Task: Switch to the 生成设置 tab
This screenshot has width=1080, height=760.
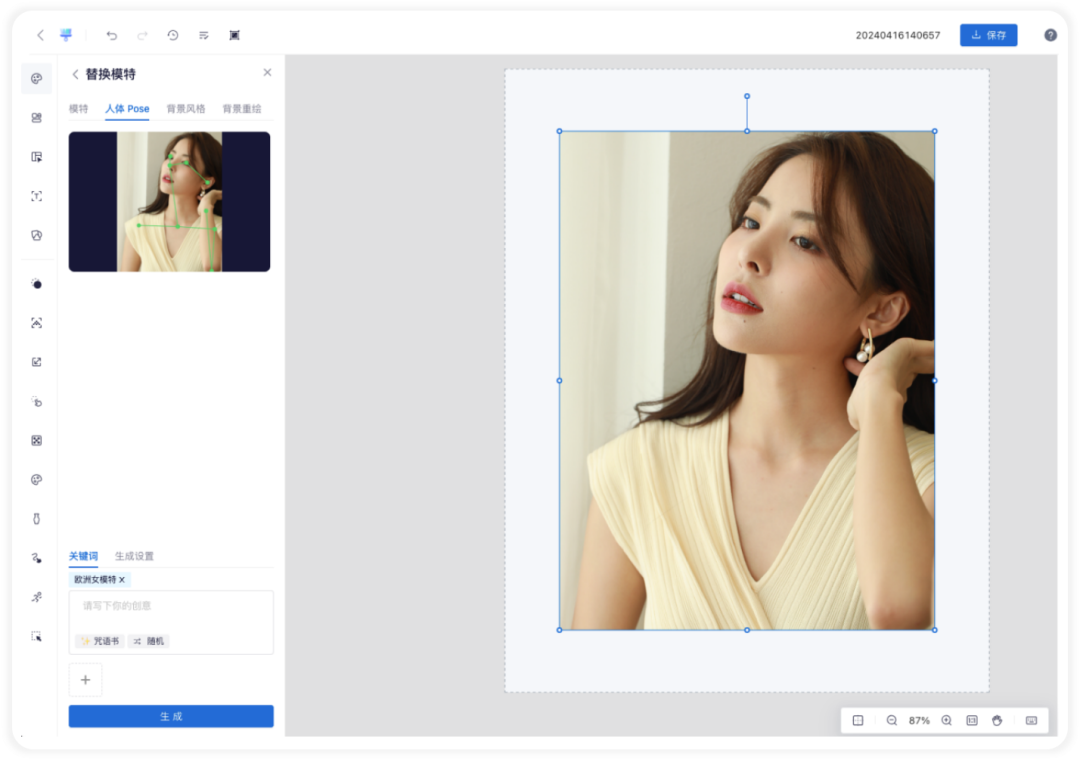Action: coord(134,556)
